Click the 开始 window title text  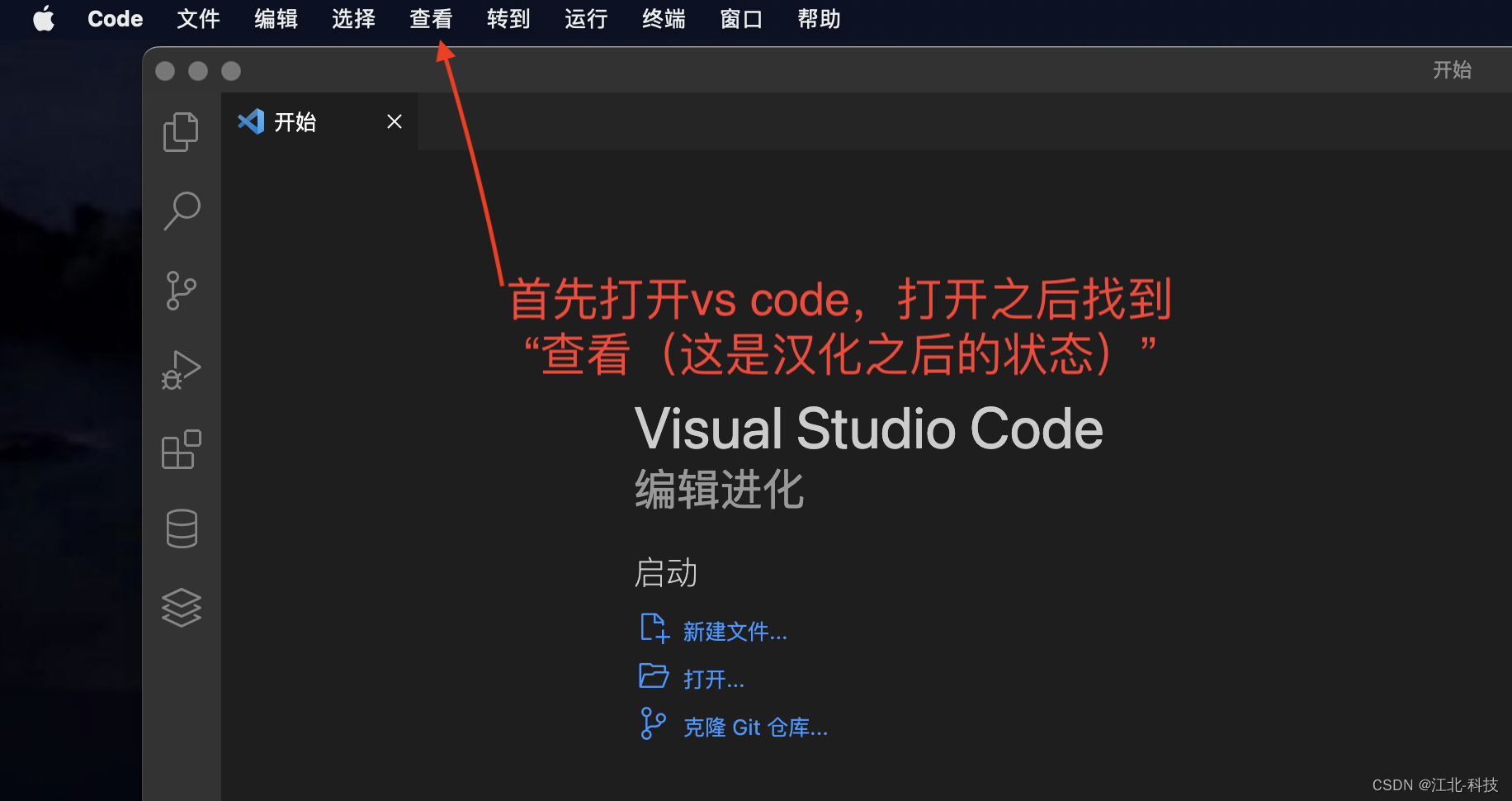(1452, 70)
